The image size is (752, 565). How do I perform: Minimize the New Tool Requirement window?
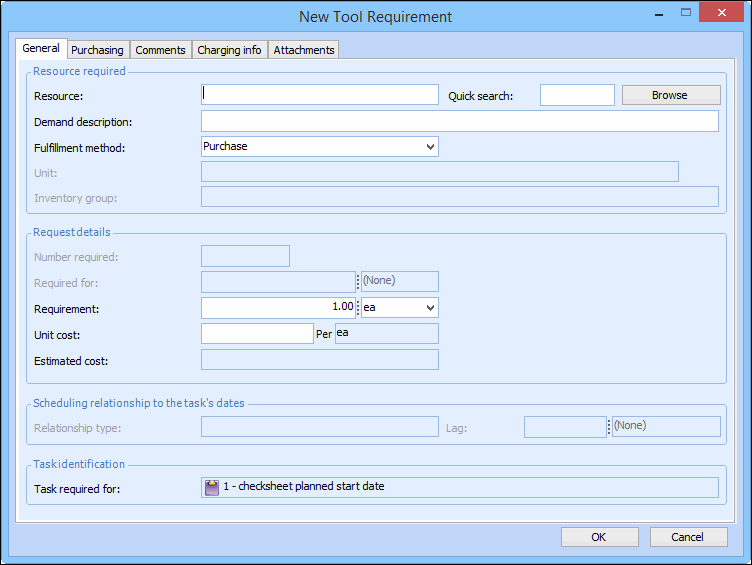656,15
